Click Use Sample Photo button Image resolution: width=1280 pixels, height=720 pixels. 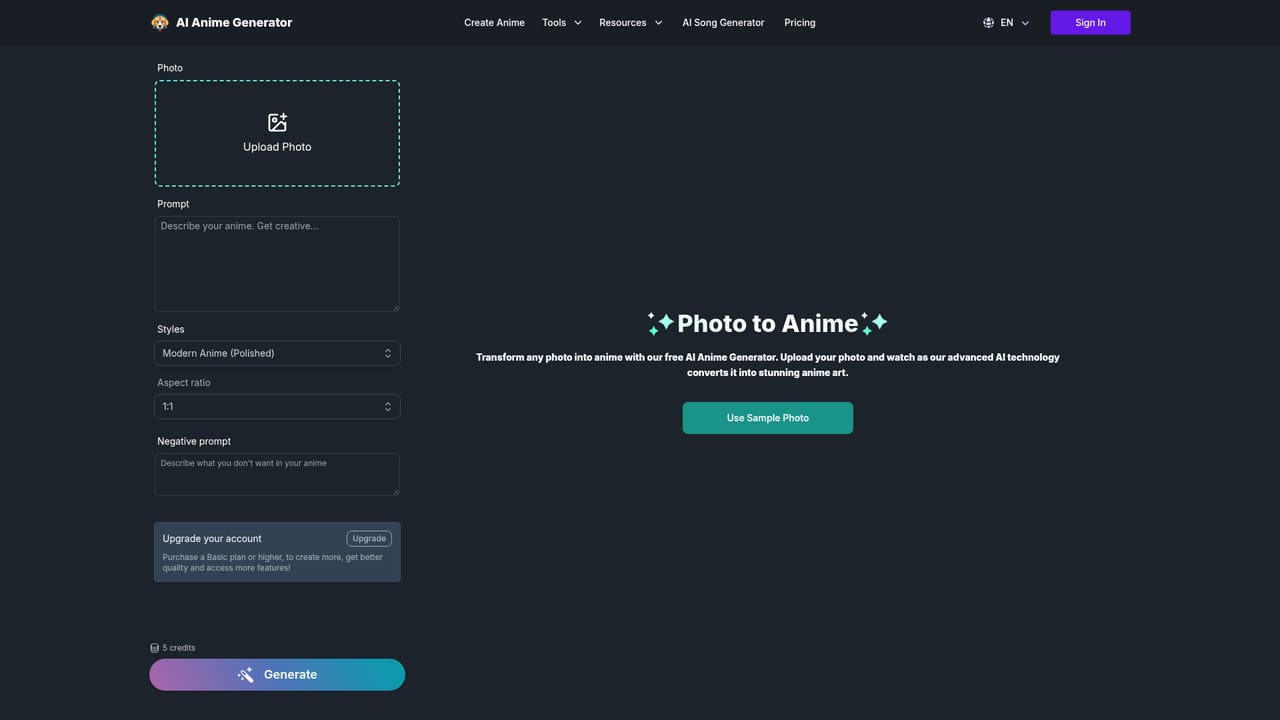pyautogui.click(x=768, y=418)
